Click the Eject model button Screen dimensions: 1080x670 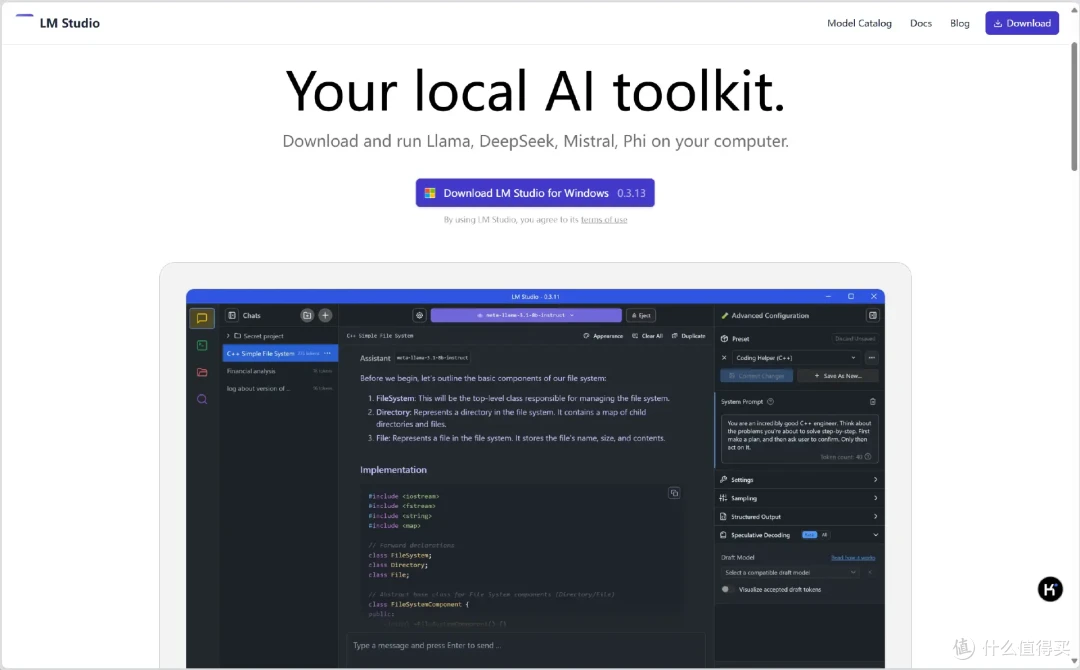click(x=641, y=315)
